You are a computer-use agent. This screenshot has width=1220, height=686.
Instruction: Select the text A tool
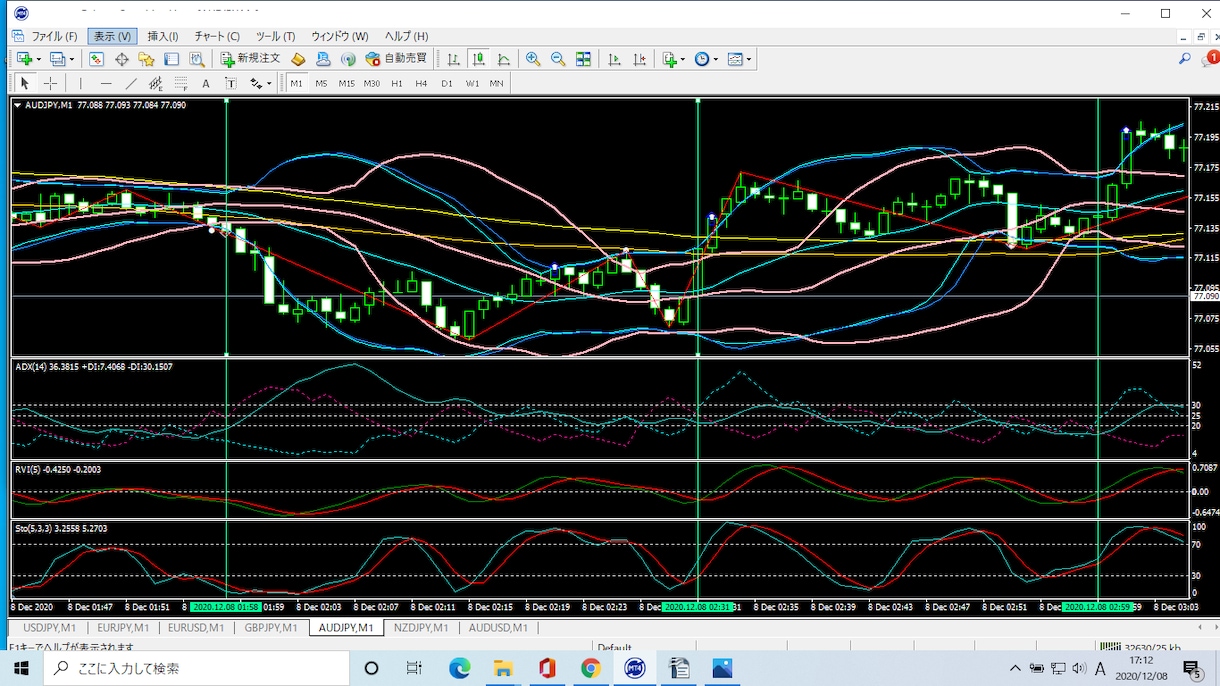[206, 84]
